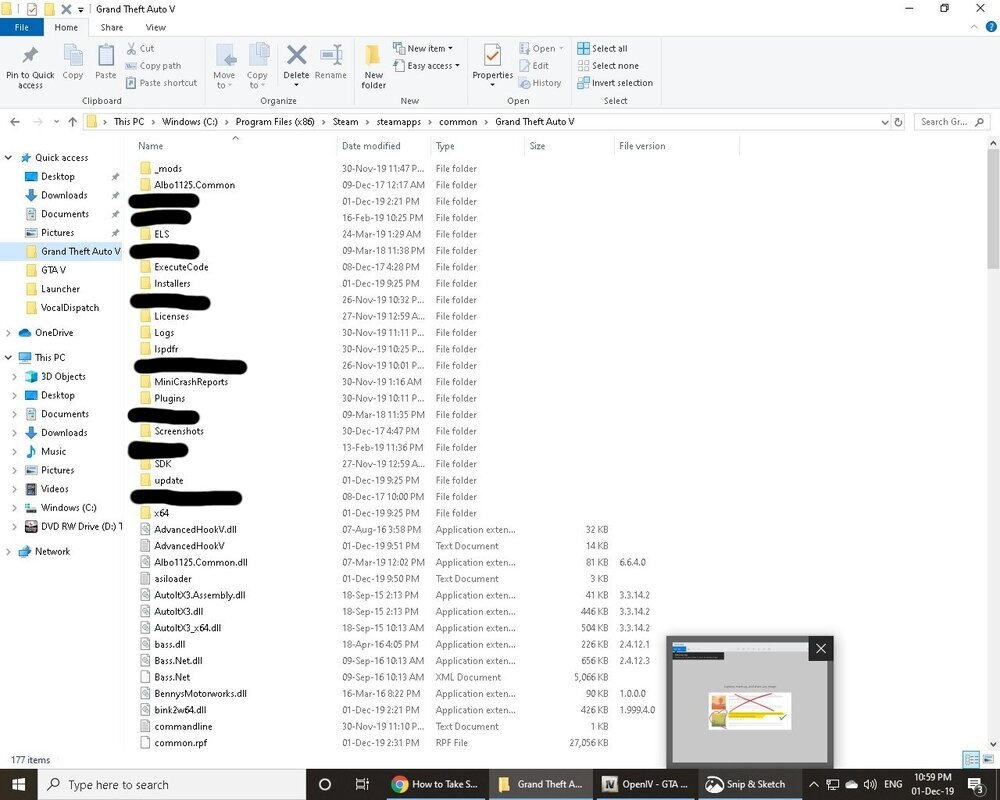
Task: Refresh the folder via address bar icon
Action: coord(899,122)
